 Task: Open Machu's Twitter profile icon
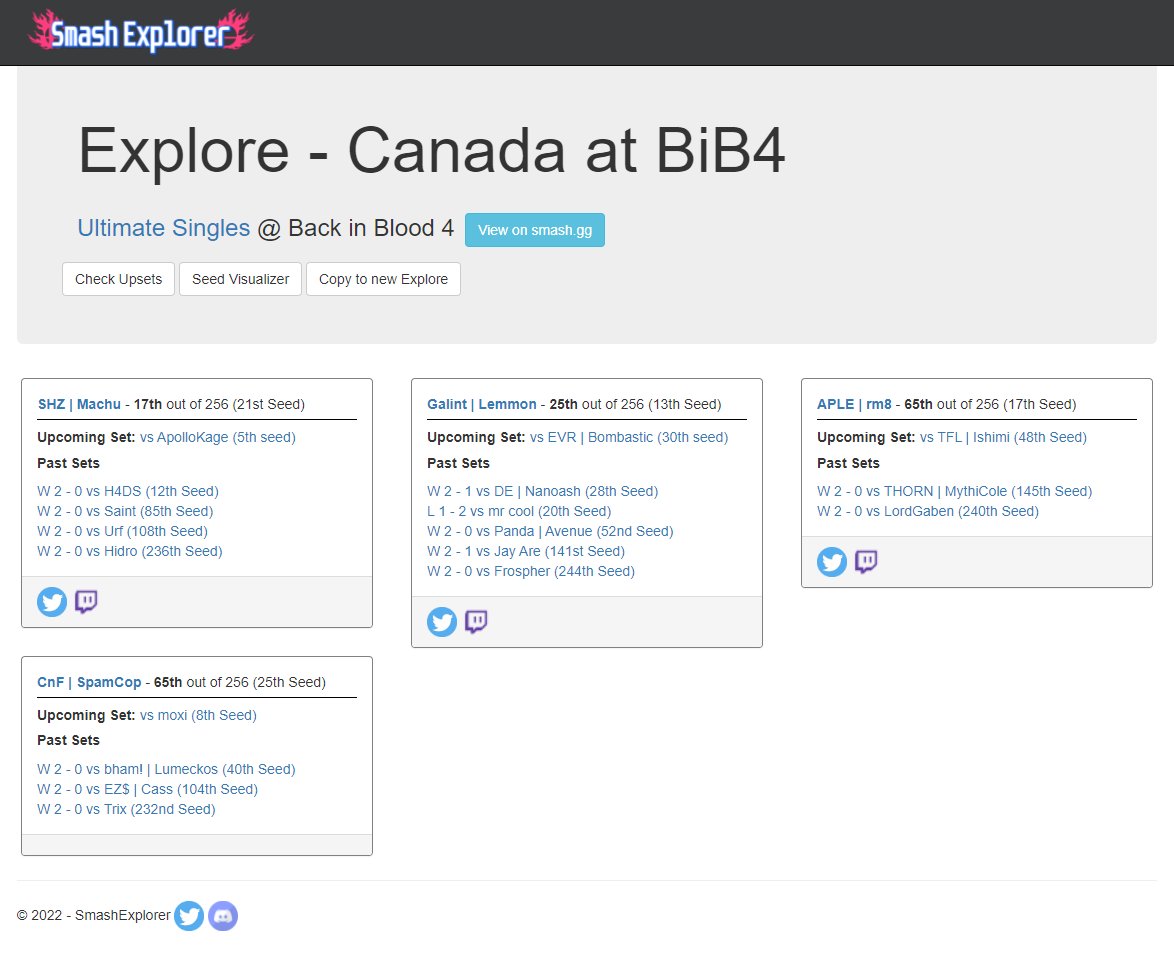tap(51, 602)
